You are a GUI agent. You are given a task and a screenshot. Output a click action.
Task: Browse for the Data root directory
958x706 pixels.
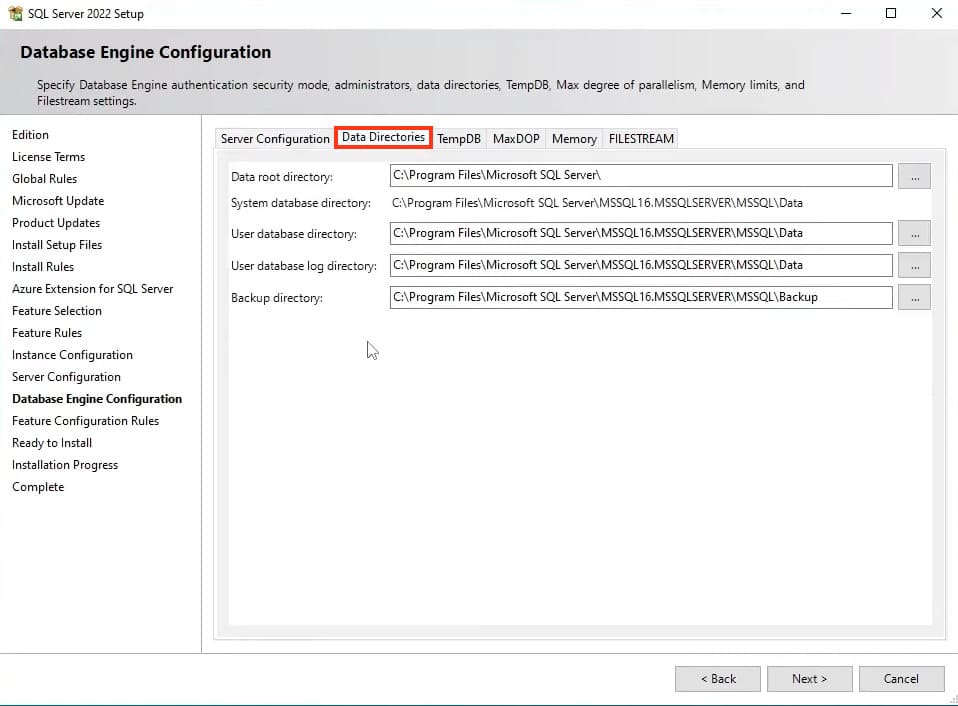[x=914, y=176]
